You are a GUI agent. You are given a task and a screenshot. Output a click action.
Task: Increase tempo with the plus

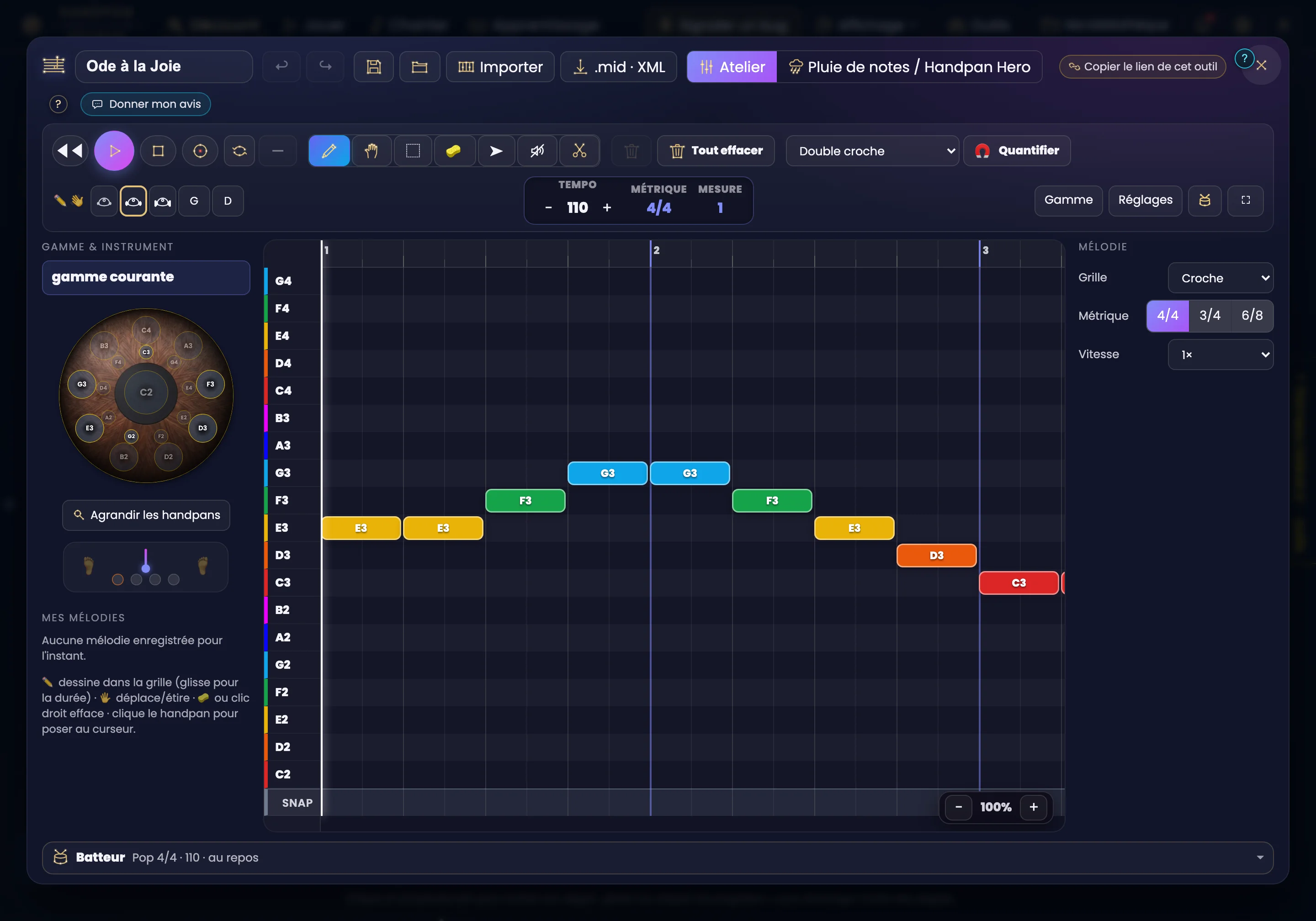click(607, 207)
